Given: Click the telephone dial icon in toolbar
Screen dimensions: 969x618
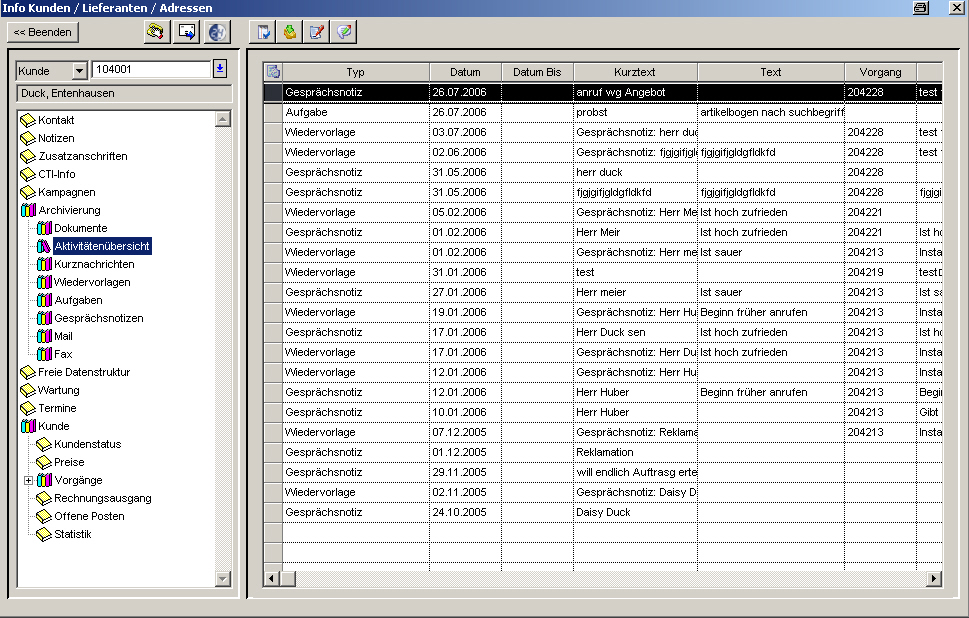Looking at the screenshot, I should [157, 32].
